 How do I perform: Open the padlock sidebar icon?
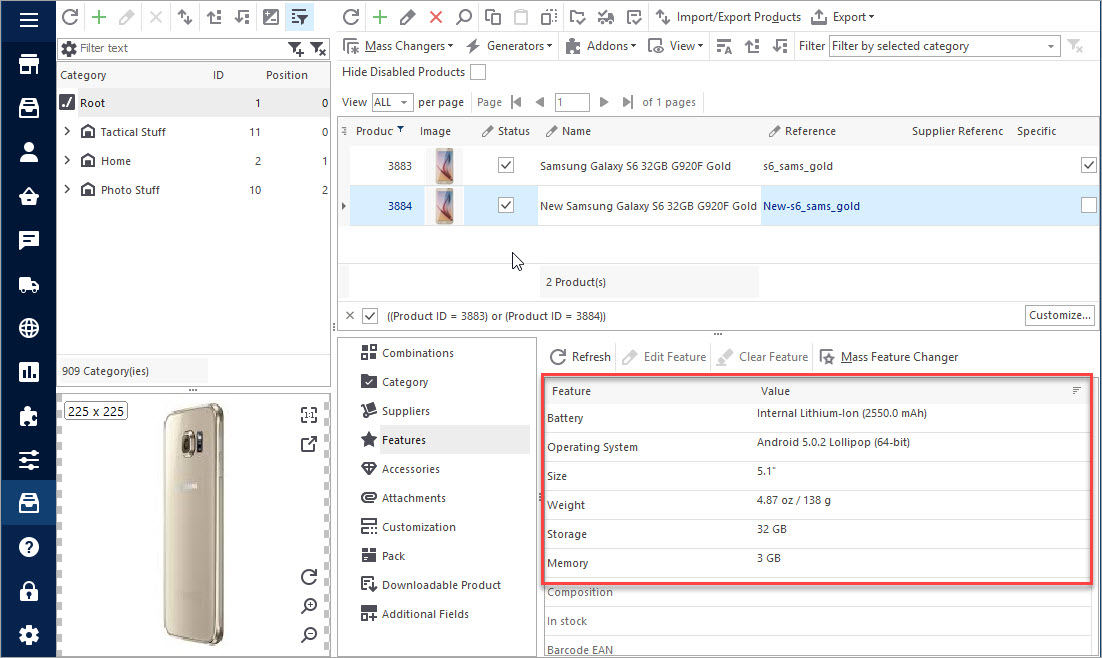29,591
